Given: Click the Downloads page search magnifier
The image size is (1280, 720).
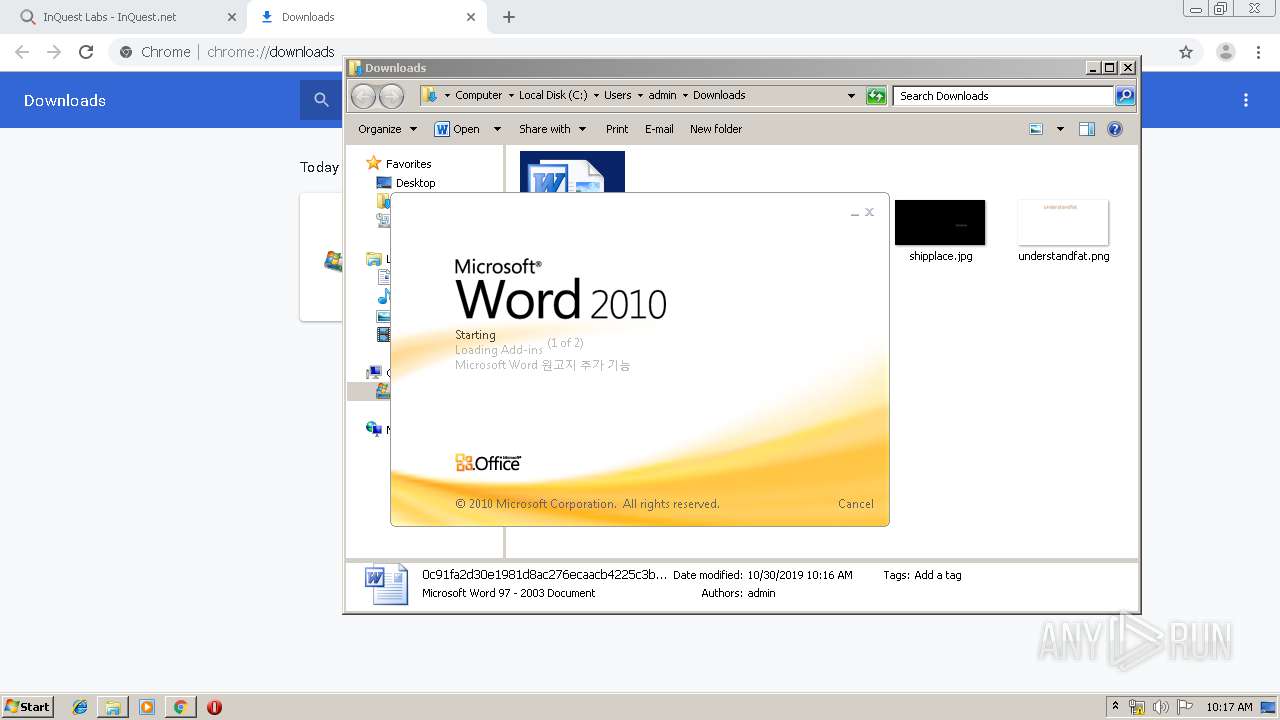Looking at the screenshot, I should tap(321, 100).
